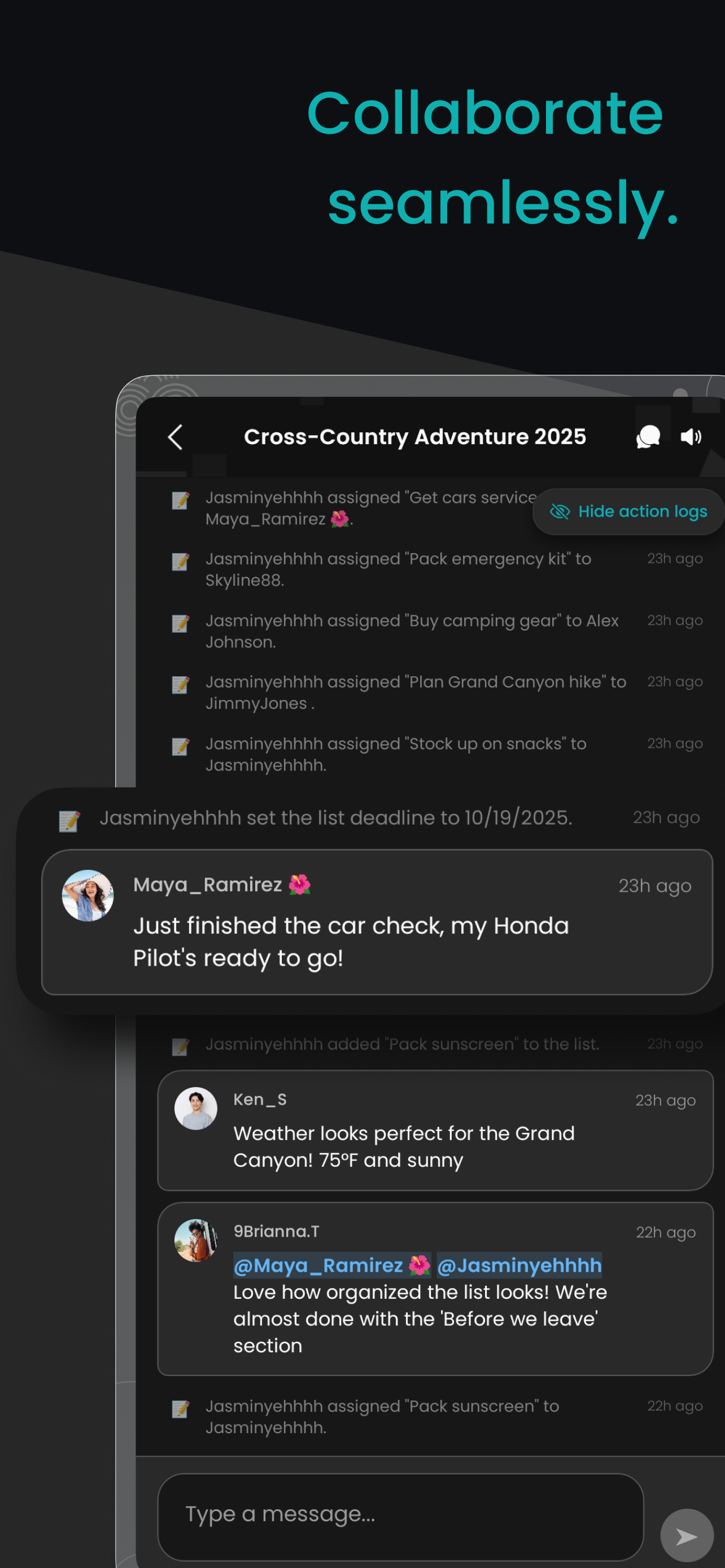
Task: Select Ken_S's Grand Canyon weather message
Action: point(404,1146)
